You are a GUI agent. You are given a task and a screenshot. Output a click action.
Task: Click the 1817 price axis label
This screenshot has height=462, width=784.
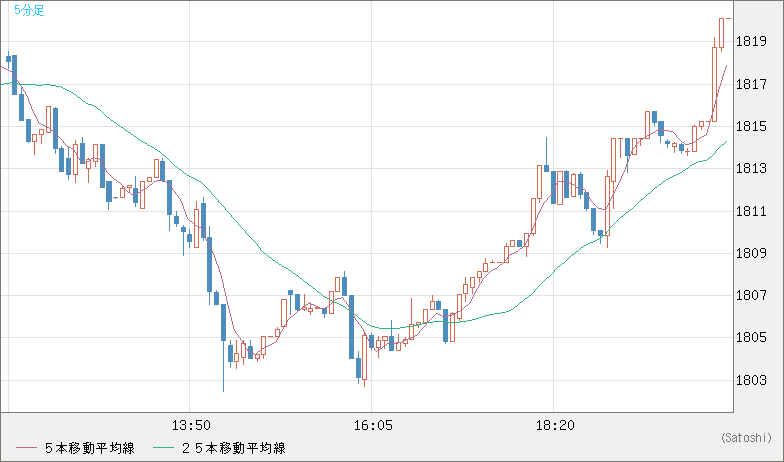[x=752, y=84]
